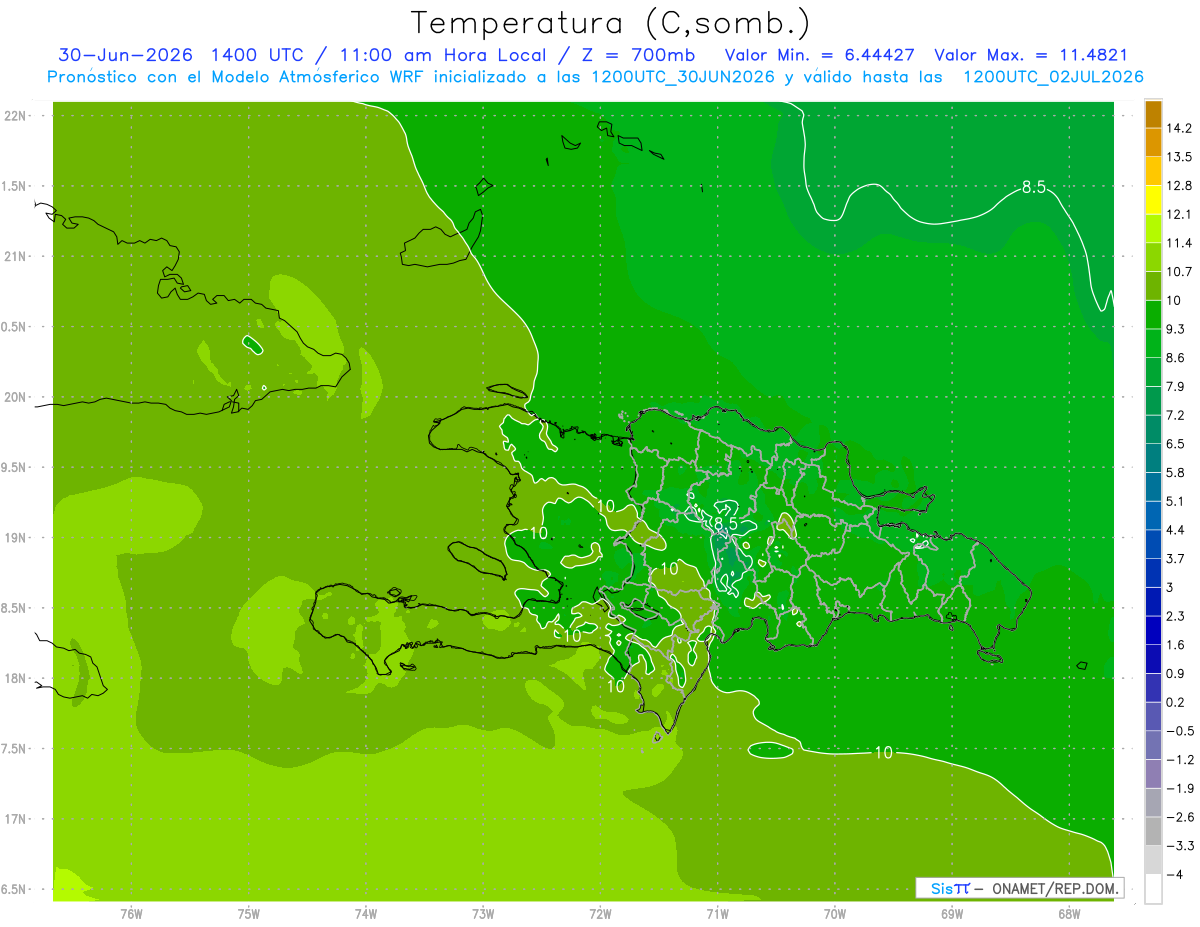Click the "-0.5" colorbar label
Viewport: 1200px width, 927px height.
click(x=1180, y=731)
